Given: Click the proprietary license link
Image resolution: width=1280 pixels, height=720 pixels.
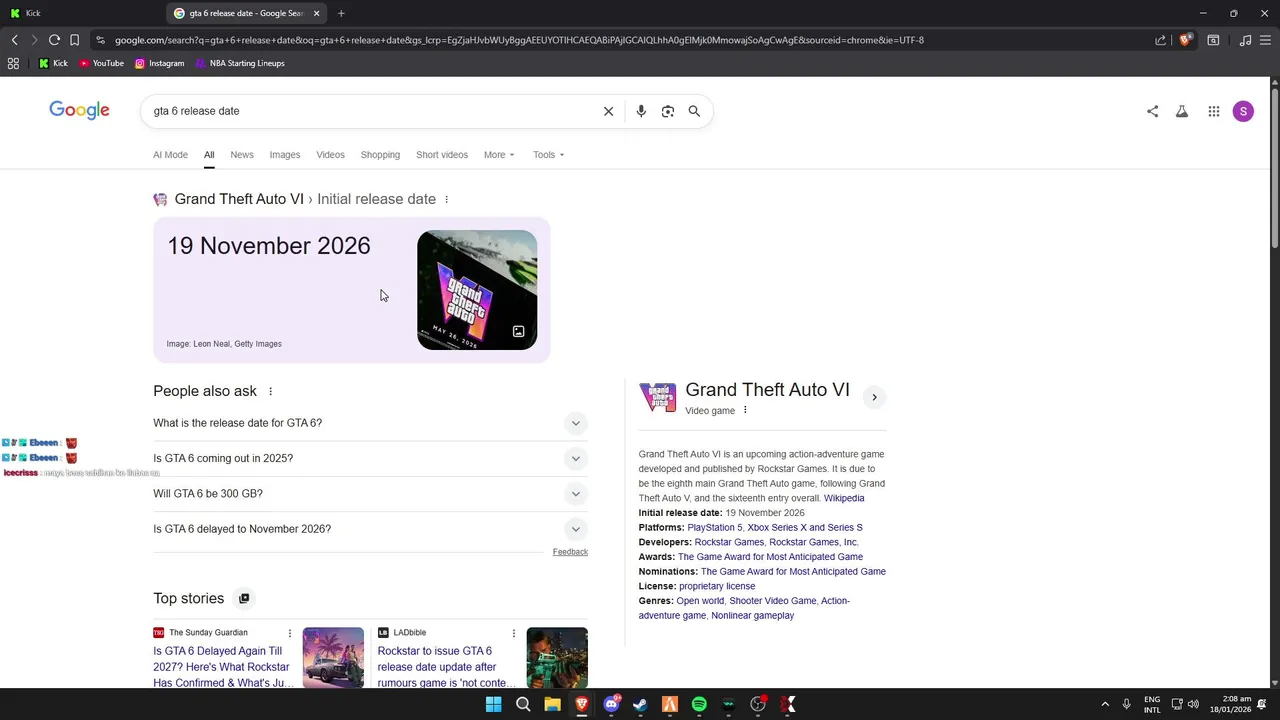Looking at the screenshot, I should click(717, 586).
